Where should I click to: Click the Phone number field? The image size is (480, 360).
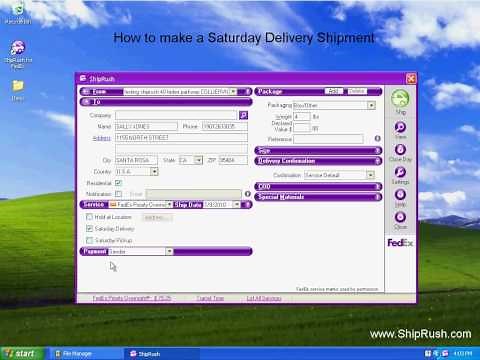[x=225, y=127]
